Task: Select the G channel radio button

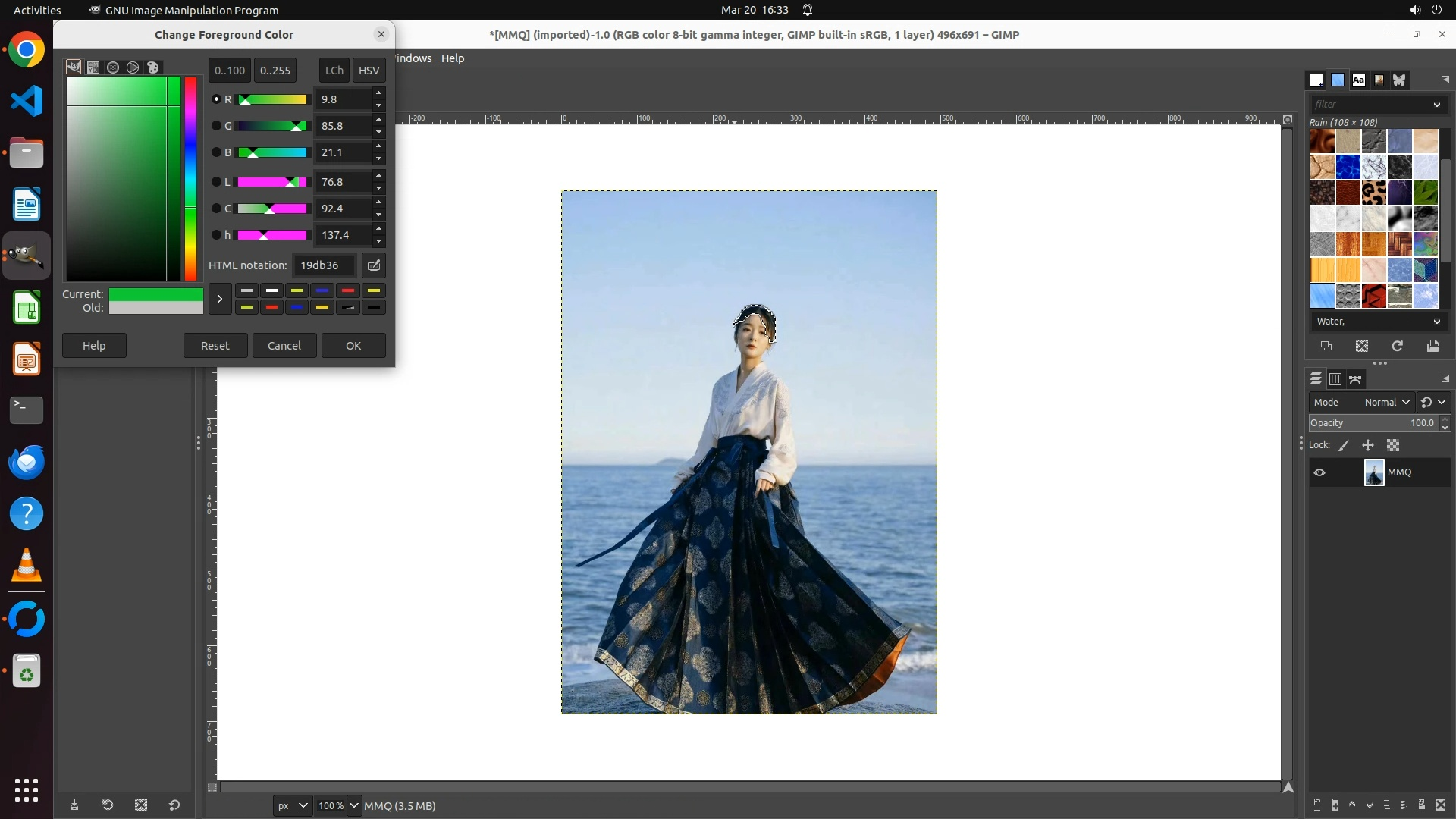Action: tap(216, 126)
